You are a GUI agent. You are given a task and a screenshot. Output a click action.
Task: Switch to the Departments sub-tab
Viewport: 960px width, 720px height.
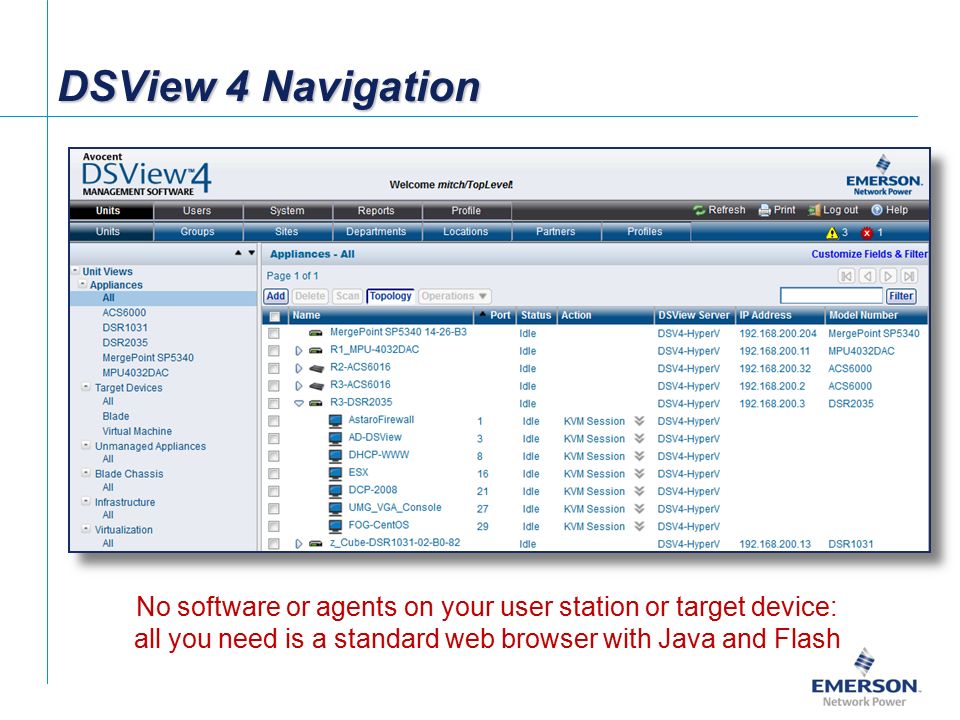pos(377,232)
